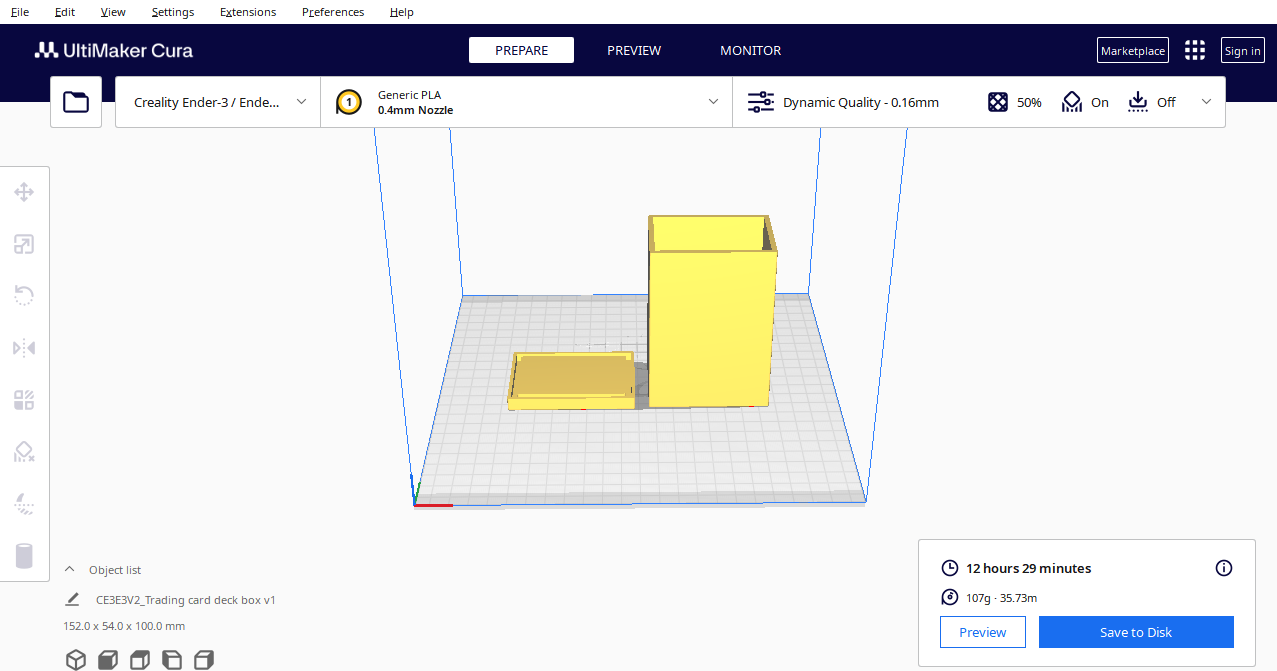The image size is (1277, 671).
Task: Switch to the MONITOR stage tab
Action: pos(751,50)
